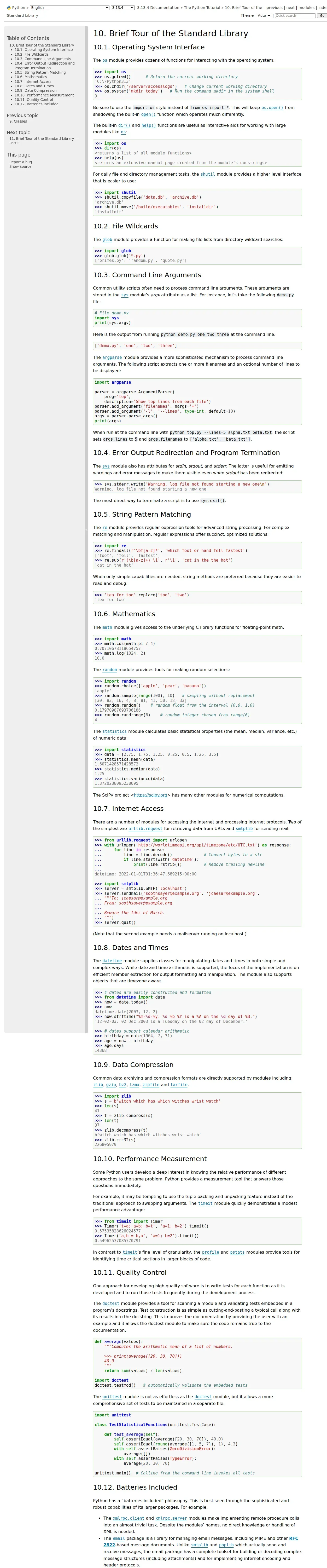Jump to 10.7 Internet Access in contents

click(x=33, y=82)
